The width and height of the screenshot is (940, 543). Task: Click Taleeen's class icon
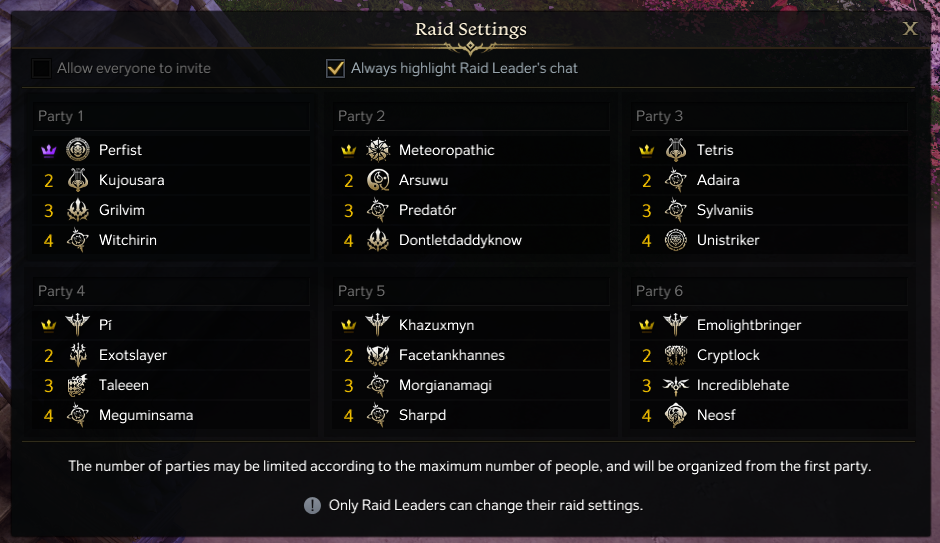coord(78,385)
